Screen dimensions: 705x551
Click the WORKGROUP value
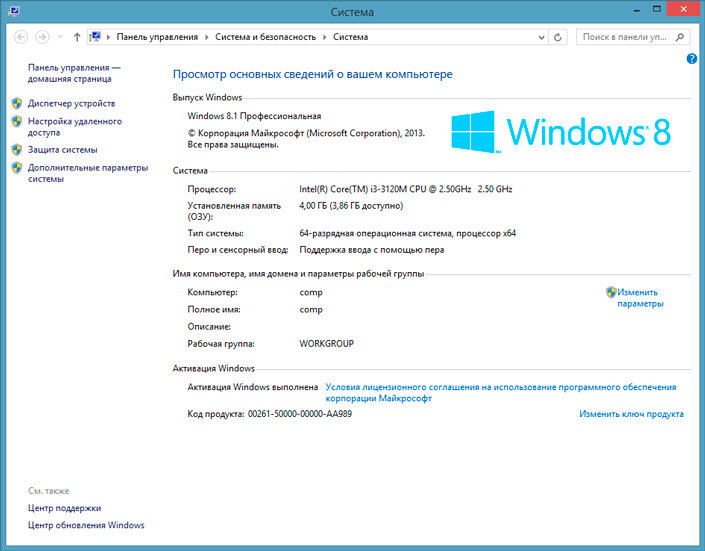pyautogui.click(x=326, y=344)
